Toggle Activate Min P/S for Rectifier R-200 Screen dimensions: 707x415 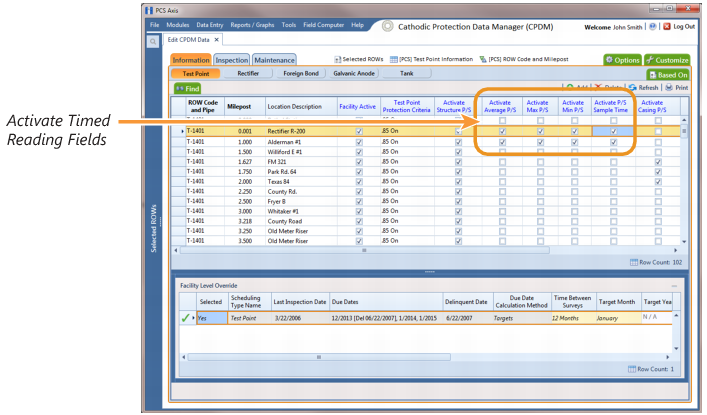574,131
